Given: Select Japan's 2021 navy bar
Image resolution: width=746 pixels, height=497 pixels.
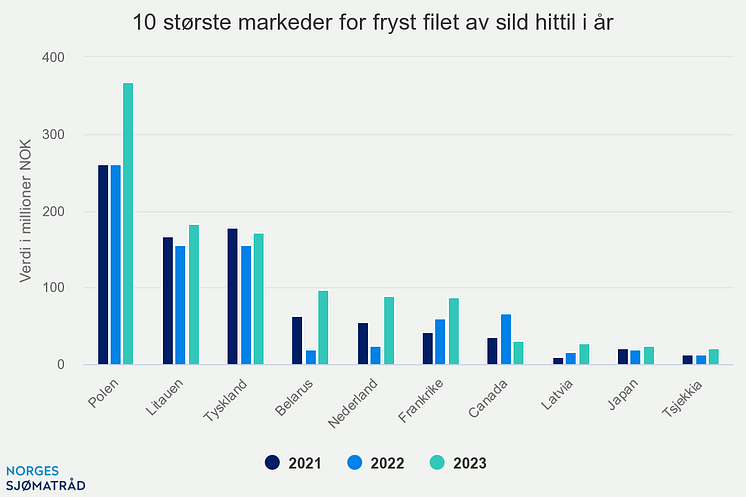Looking at the screenshot, I should coord(623,357).
